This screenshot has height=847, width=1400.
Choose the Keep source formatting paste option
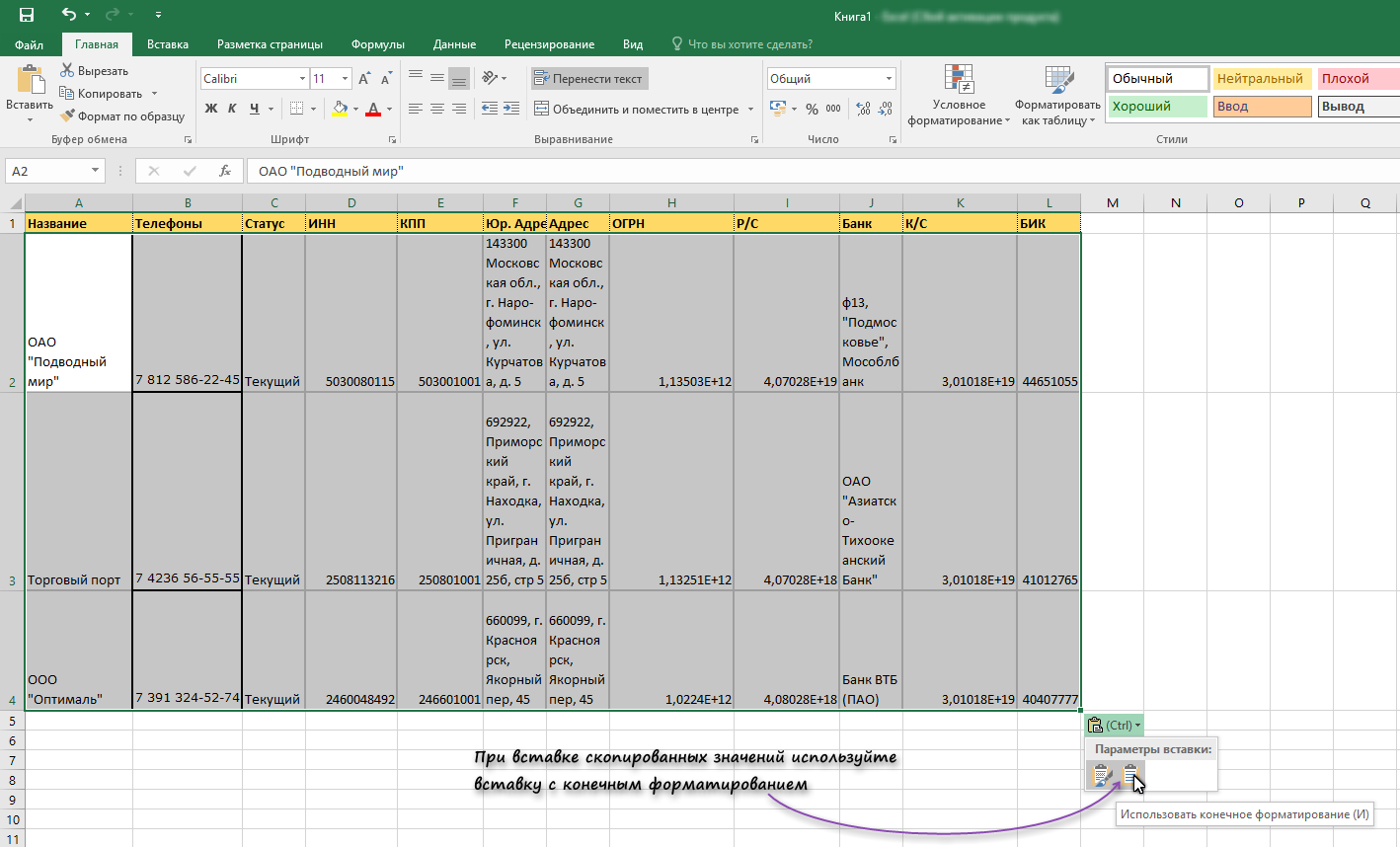(1103, 776)
